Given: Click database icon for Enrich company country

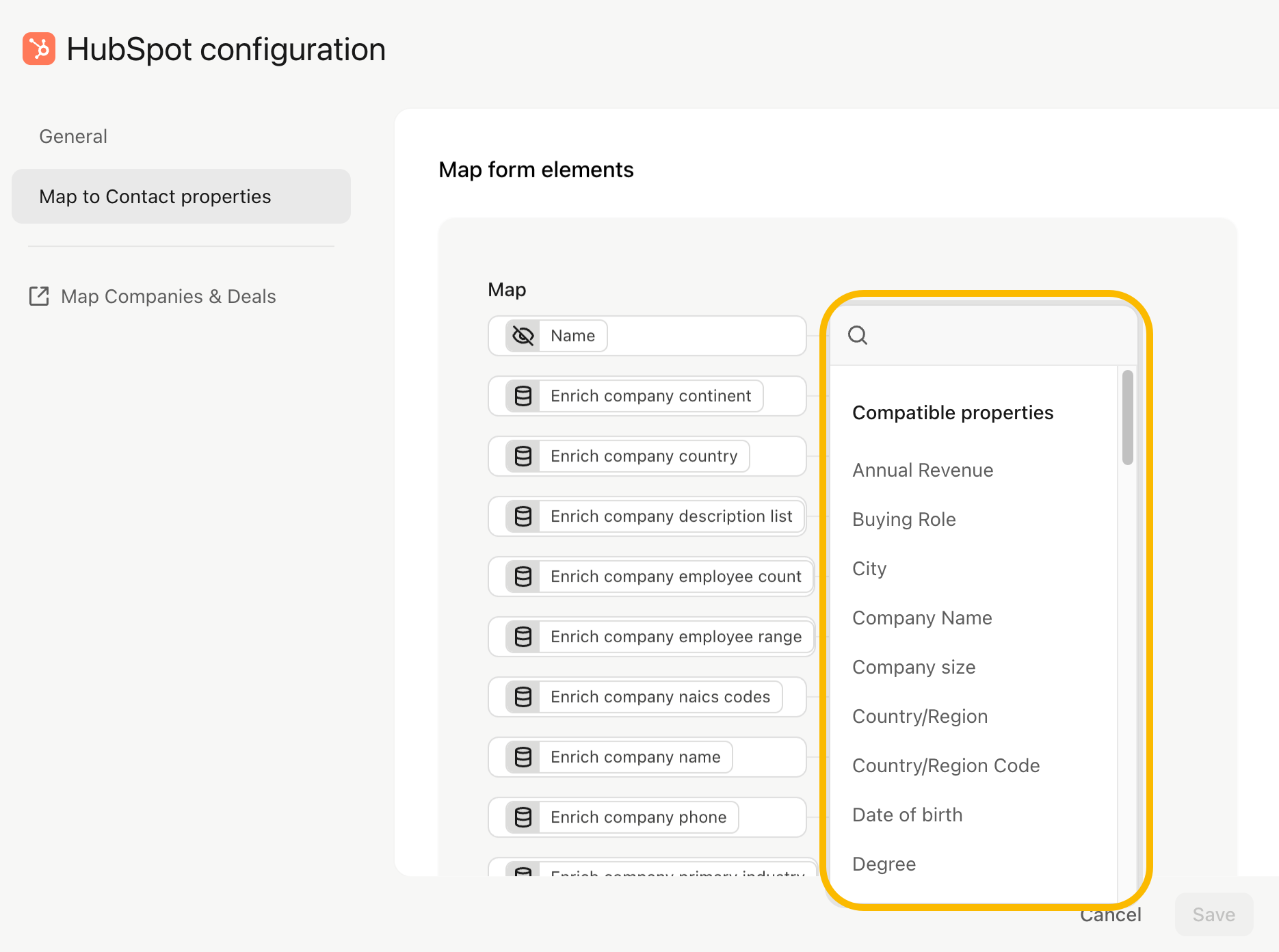Looking at the screenshot, I should pos(523,456).
